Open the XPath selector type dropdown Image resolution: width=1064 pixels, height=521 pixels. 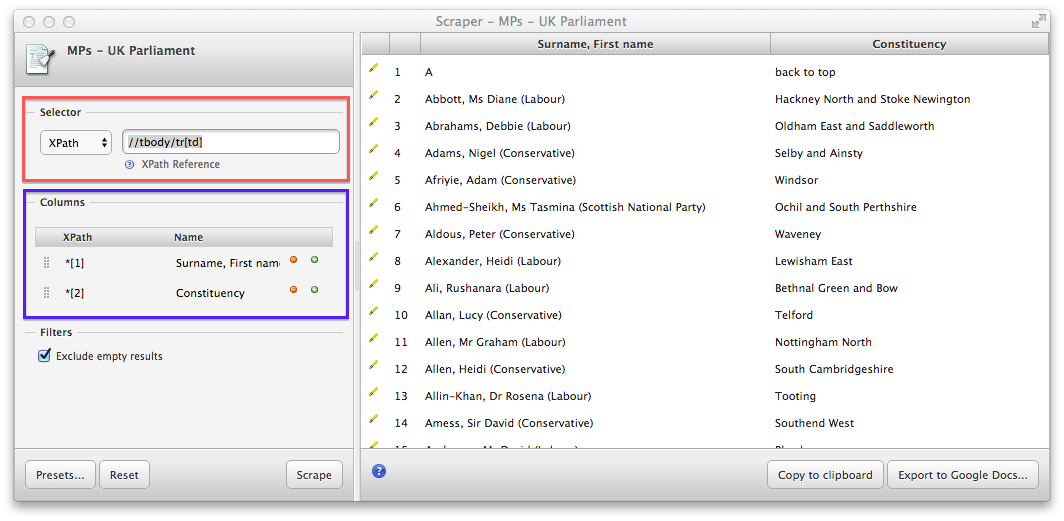(76, 143)
